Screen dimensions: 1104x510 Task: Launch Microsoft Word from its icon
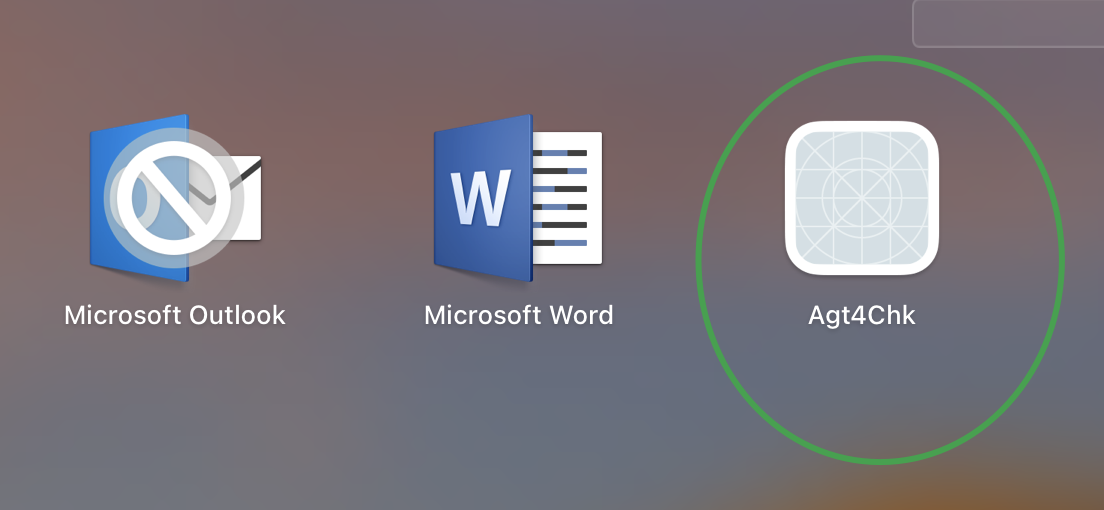[x=518, y=196]
